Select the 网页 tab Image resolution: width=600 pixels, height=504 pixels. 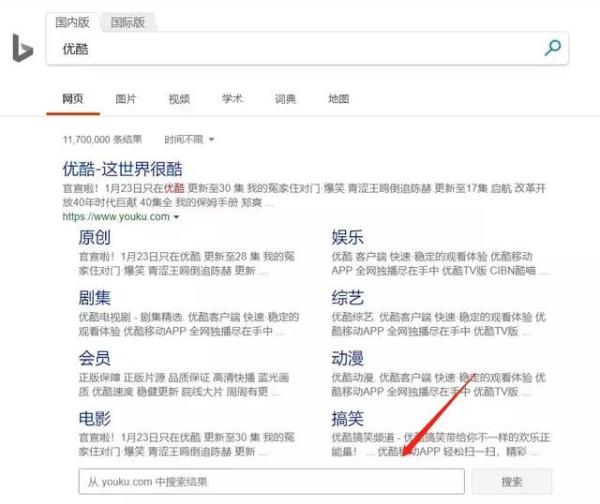click(73, 99)
